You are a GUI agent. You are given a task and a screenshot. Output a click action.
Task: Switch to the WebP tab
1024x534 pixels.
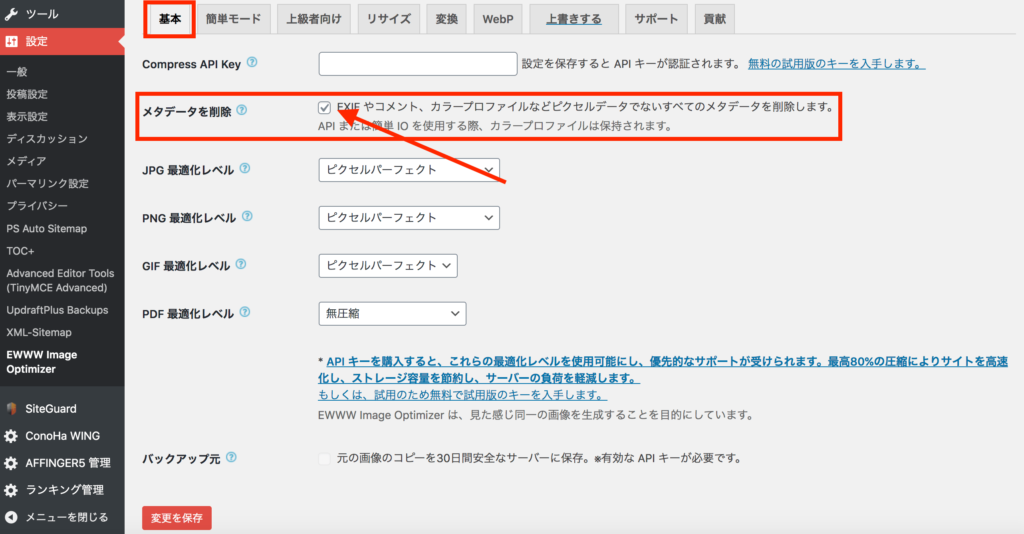click(498, 19)
